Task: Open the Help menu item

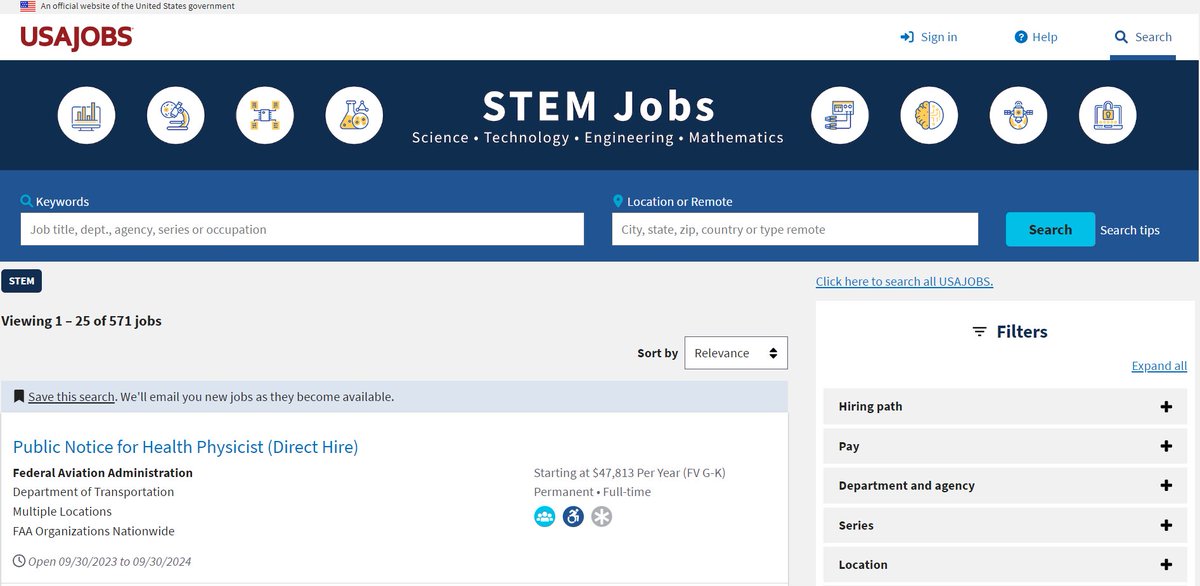Action: click(x=1035, y=37)
